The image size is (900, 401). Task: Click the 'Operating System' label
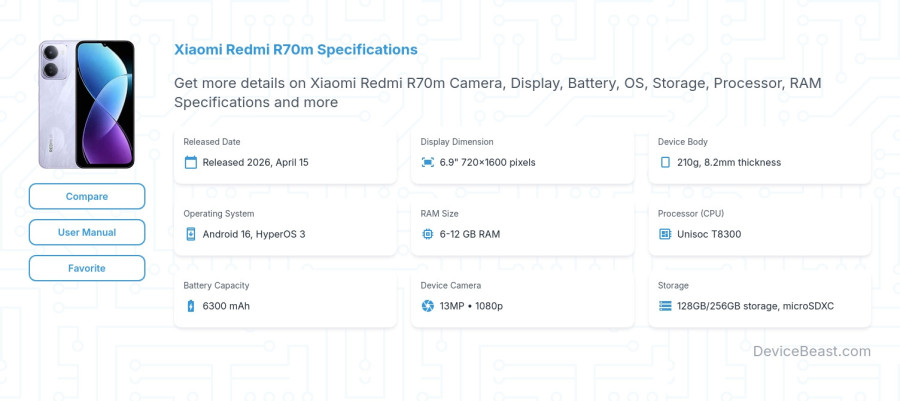point(219,213)
